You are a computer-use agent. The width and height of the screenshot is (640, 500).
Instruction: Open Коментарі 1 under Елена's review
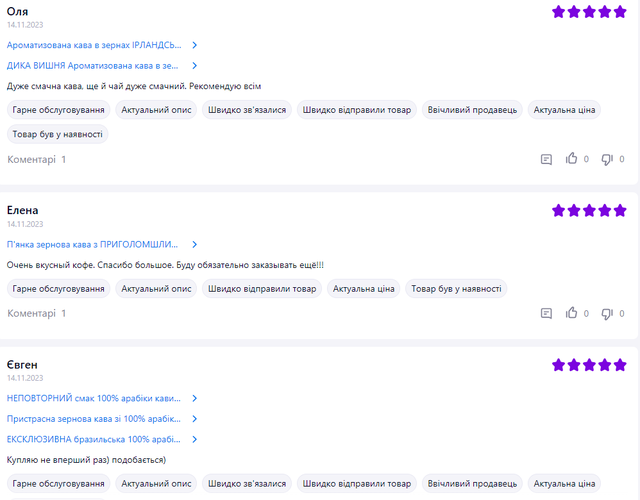pos(37,313)
